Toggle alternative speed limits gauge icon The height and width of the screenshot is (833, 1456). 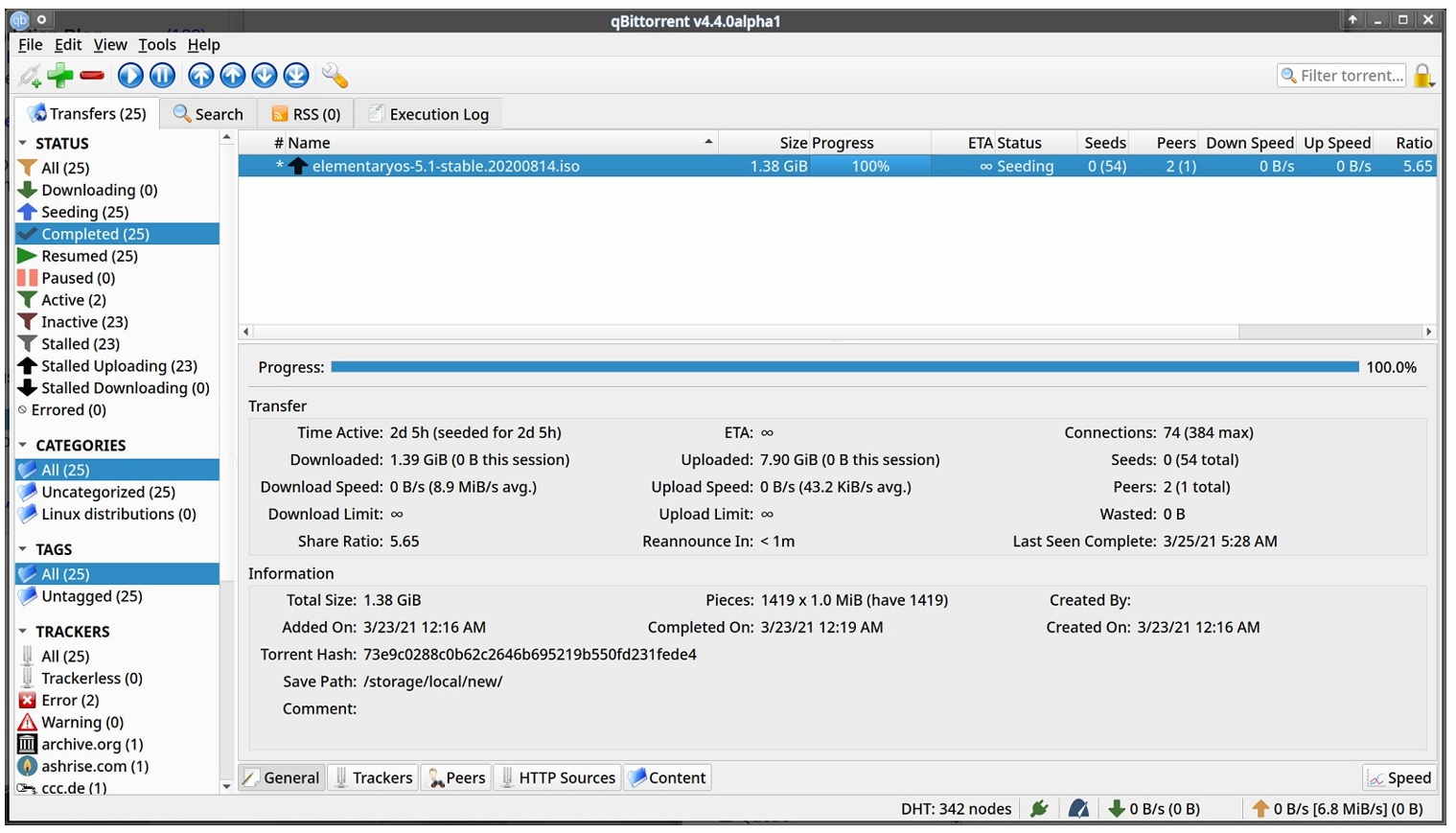pyautogui.click(x=1077, y=808)
